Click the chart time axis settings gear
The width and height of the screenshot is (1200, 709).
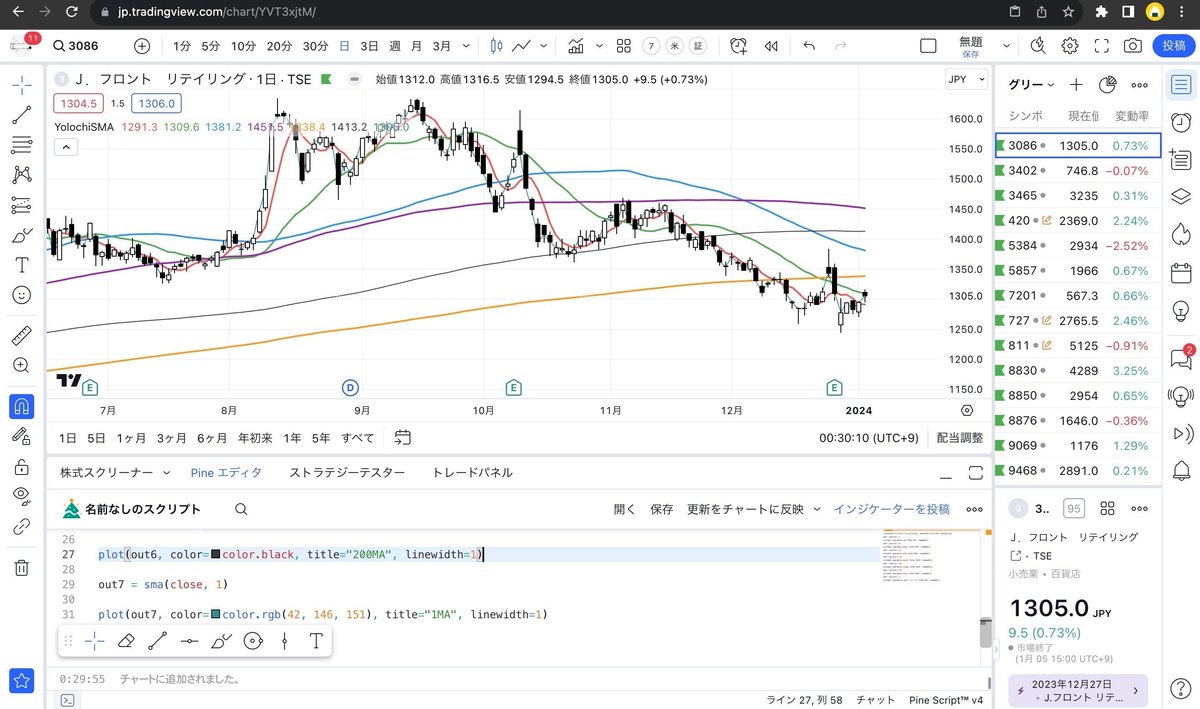967,410
